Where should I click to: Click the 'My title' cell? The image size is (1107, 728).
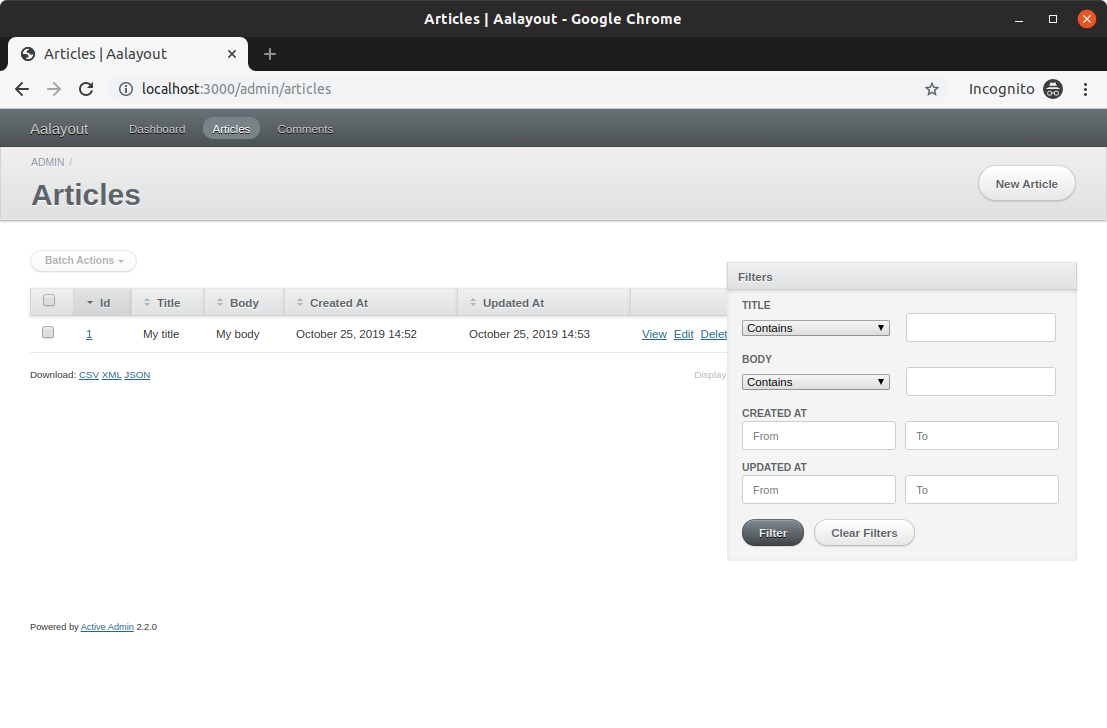pos(161,334)
